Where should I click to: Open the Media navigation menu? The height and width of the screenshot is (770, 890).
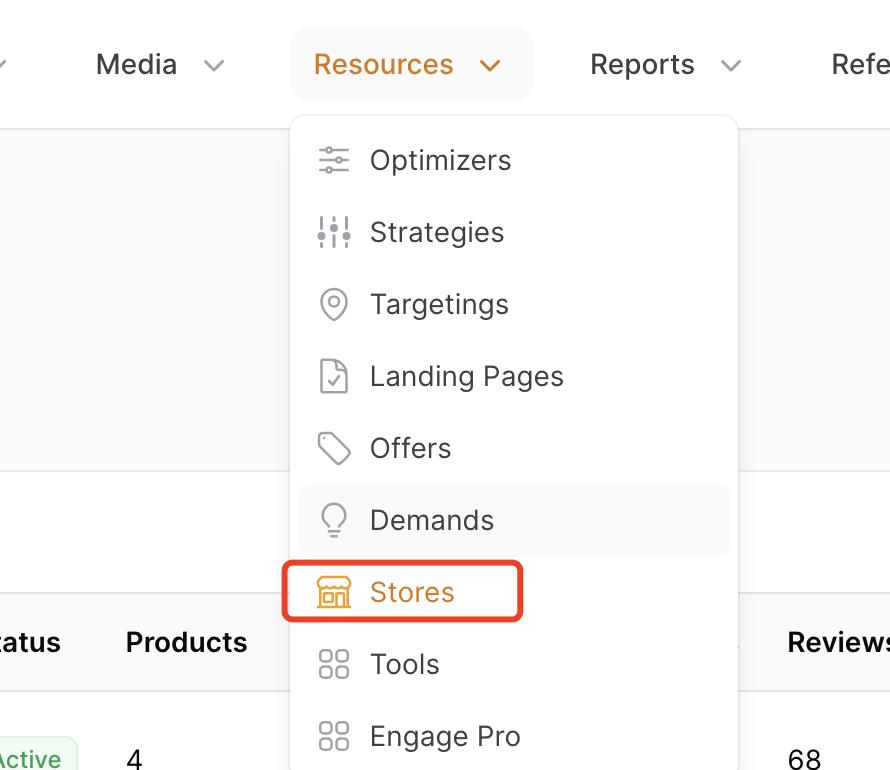point(136,65)
